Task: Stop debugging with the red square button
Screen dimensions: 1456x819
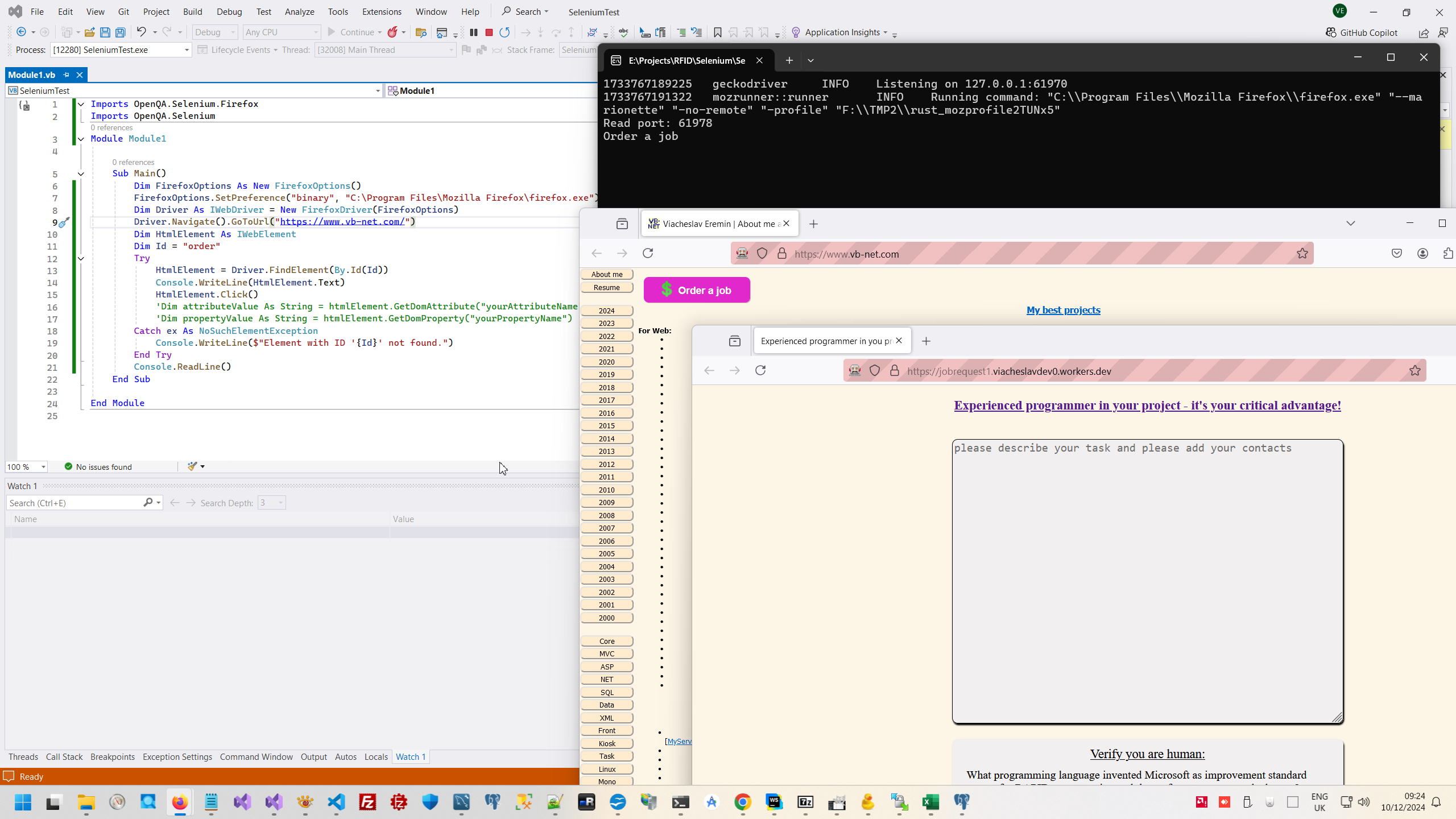Action: [x=489, y=32]
